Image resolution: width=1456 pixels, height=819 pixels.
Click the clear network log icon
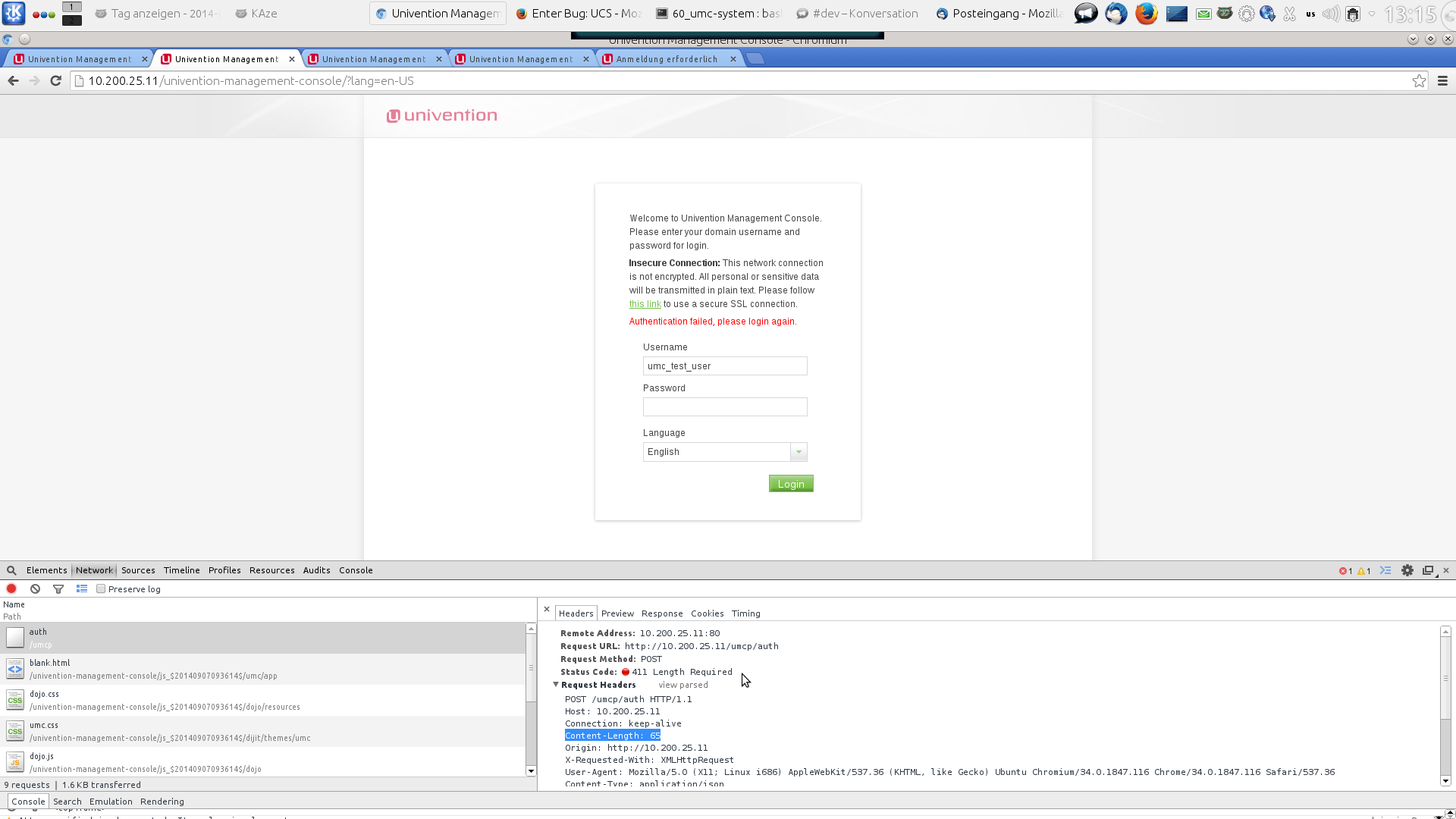click(35, 589)
